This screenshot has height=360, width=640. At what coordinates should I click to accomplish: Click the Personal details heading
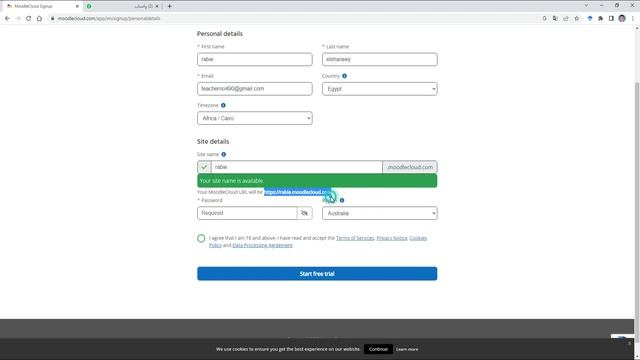coord(220,34)
